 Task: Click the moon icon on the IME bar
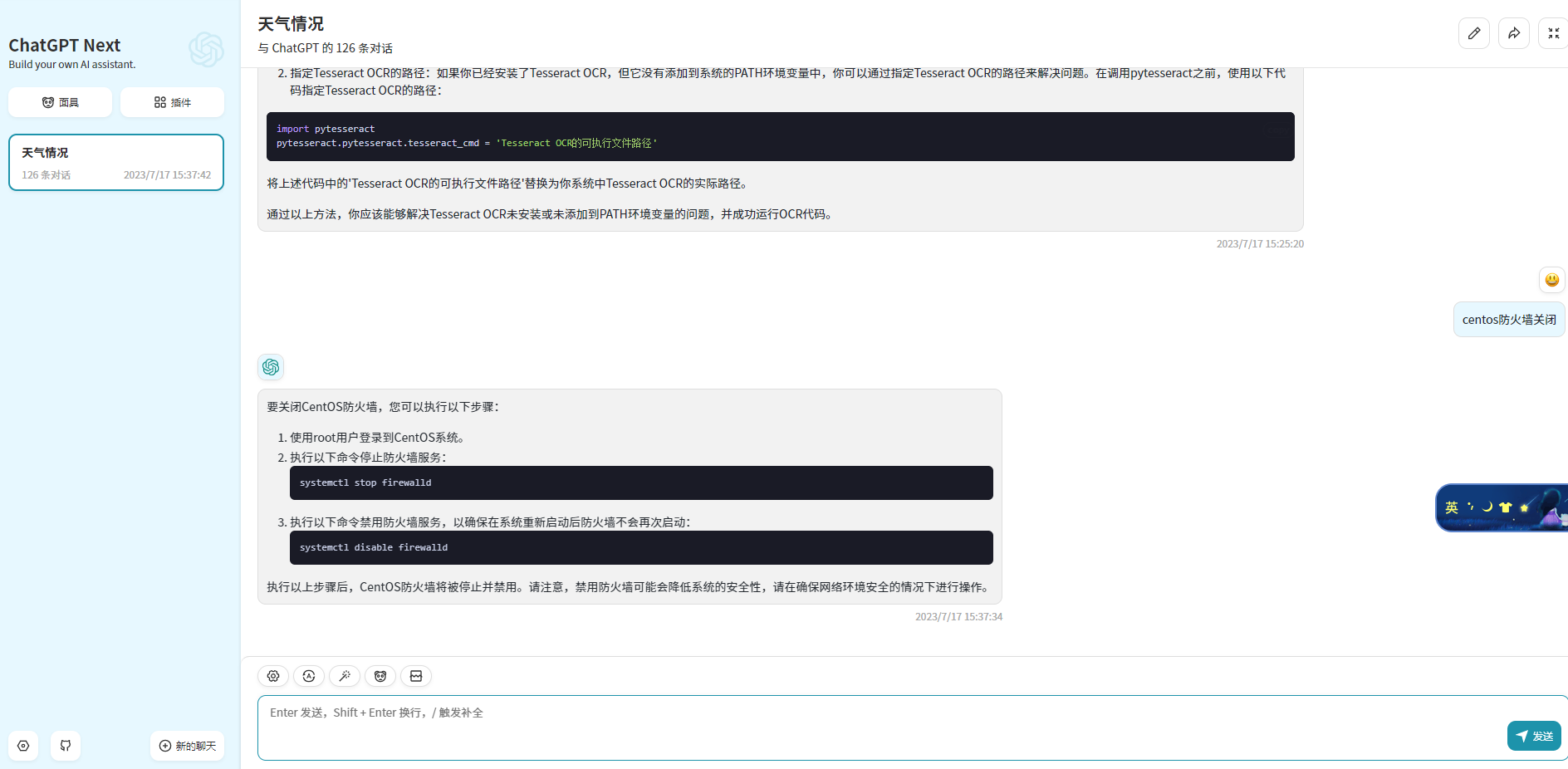click(x=1487, y=507)
